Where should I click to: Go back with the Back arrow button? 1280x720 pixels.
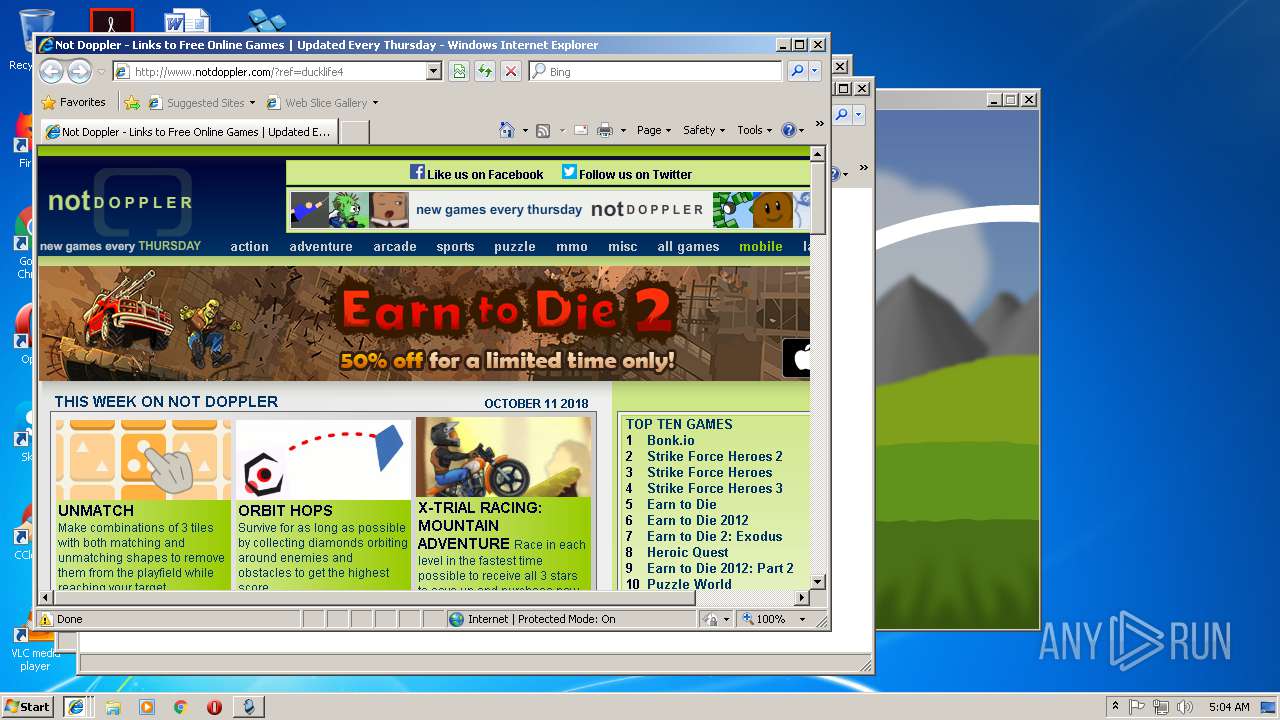click(x=51, y=71)
